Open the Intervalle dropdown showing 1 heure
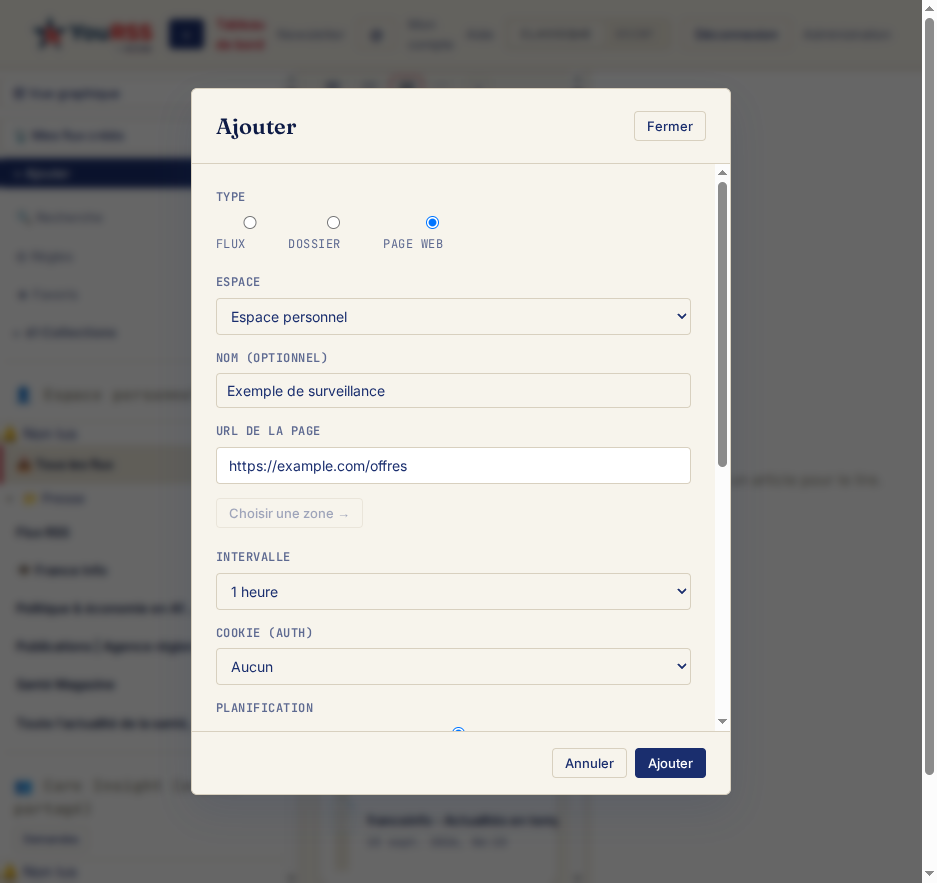This screenshot has height=883, width=937. point(453,591)
